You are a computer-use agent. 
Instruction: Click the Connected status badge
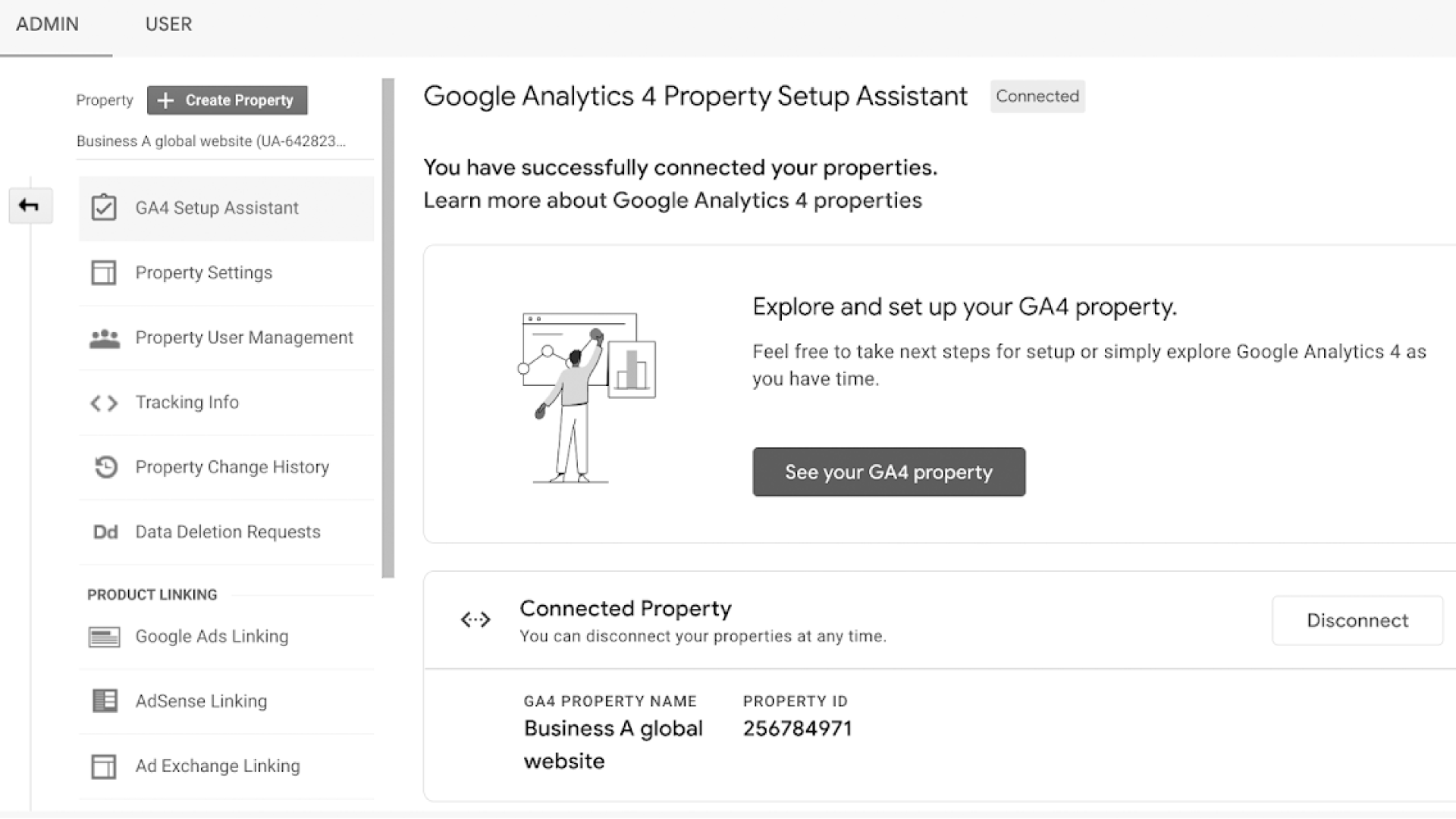coord(1038,96)
